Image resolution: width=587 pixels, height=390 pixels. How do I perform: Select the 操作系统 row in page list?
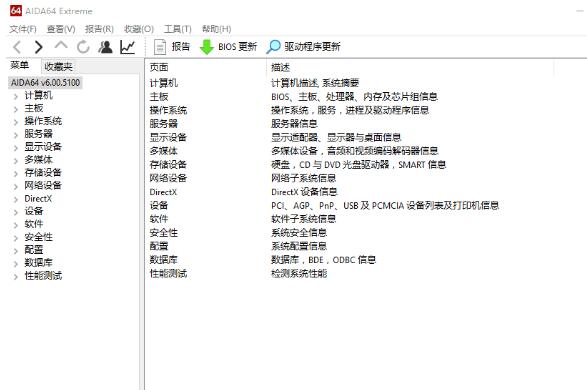click(168, 110)
